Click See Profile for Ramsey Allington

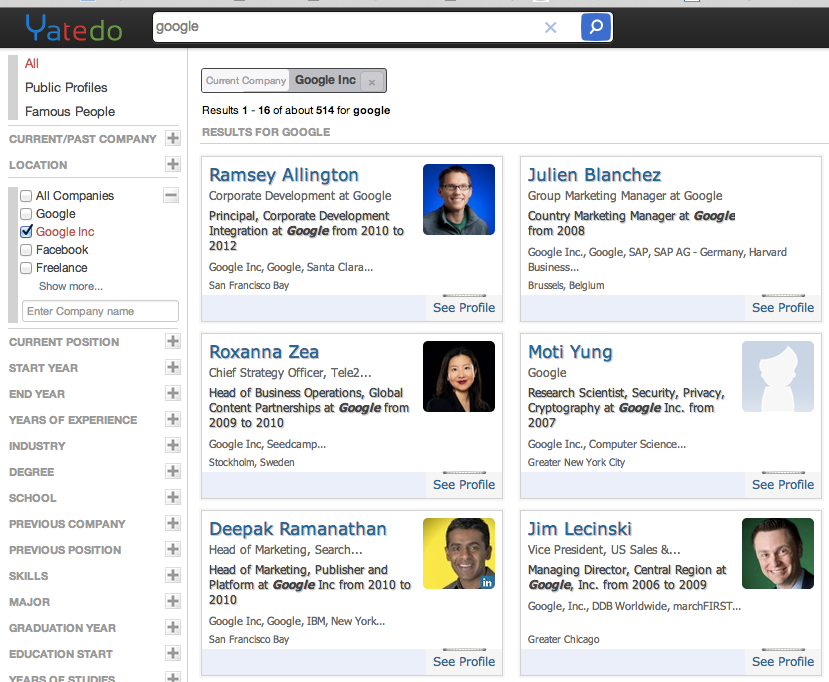pyautogui.click(x=464, y=308)
